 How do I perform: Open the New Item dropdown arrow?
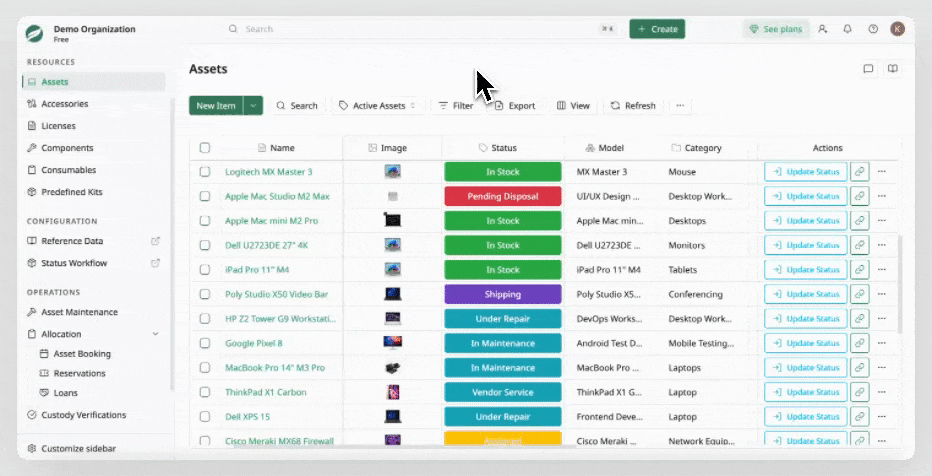pyautogui.click(x=253, y=106)
